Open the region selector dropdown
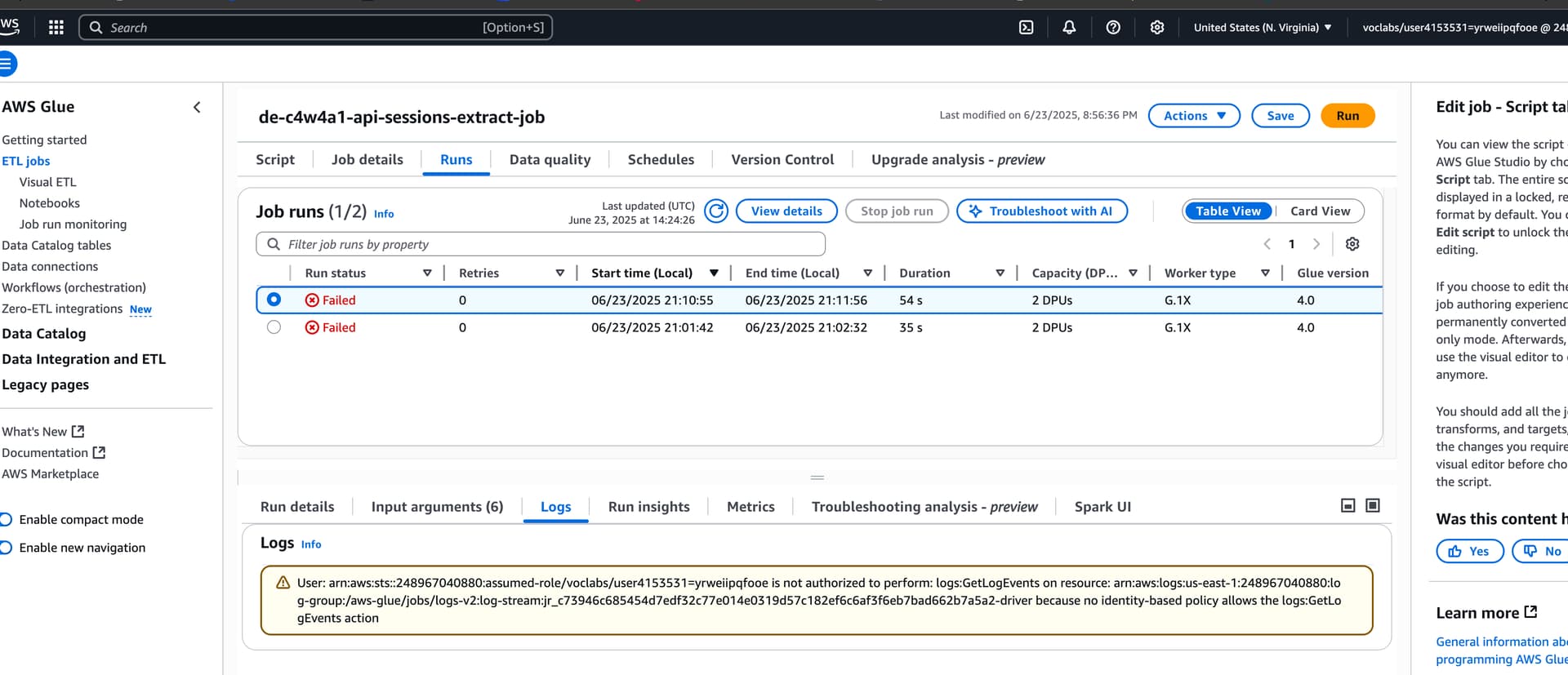This screenshot has width=1568, height=675. pyautogui.click(x=1263, y=28)
